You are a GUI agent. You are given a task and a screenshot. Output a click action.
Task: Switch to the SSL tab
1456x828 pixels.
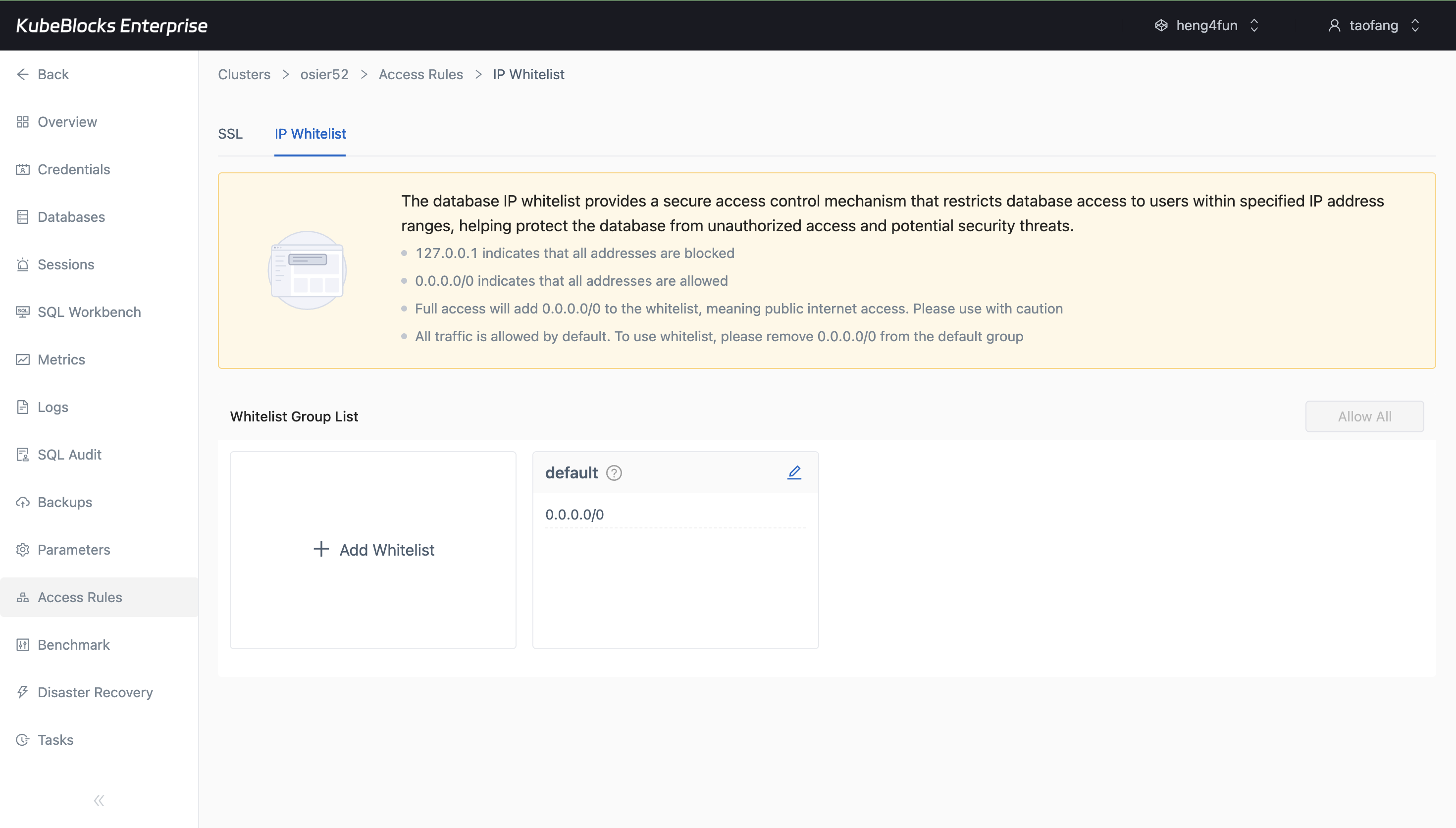click(230, 134)
